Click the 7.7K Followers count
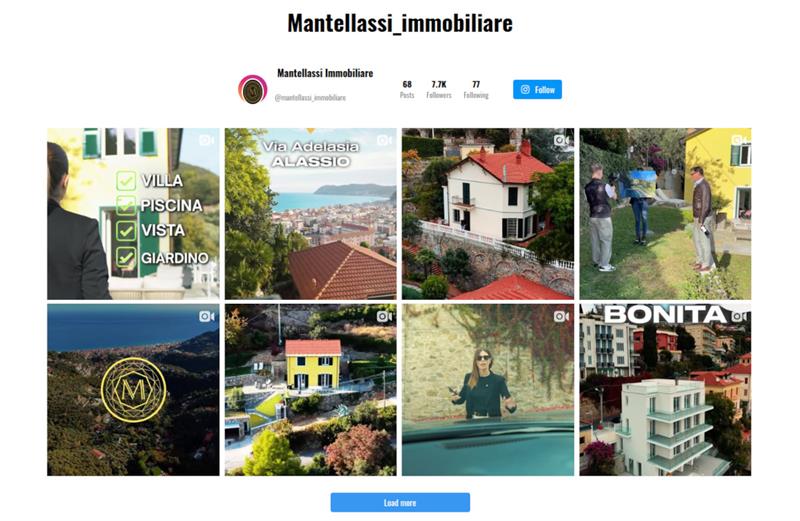Image resolution: width=800 pixels, height=521 pixels. coord(439,89)
